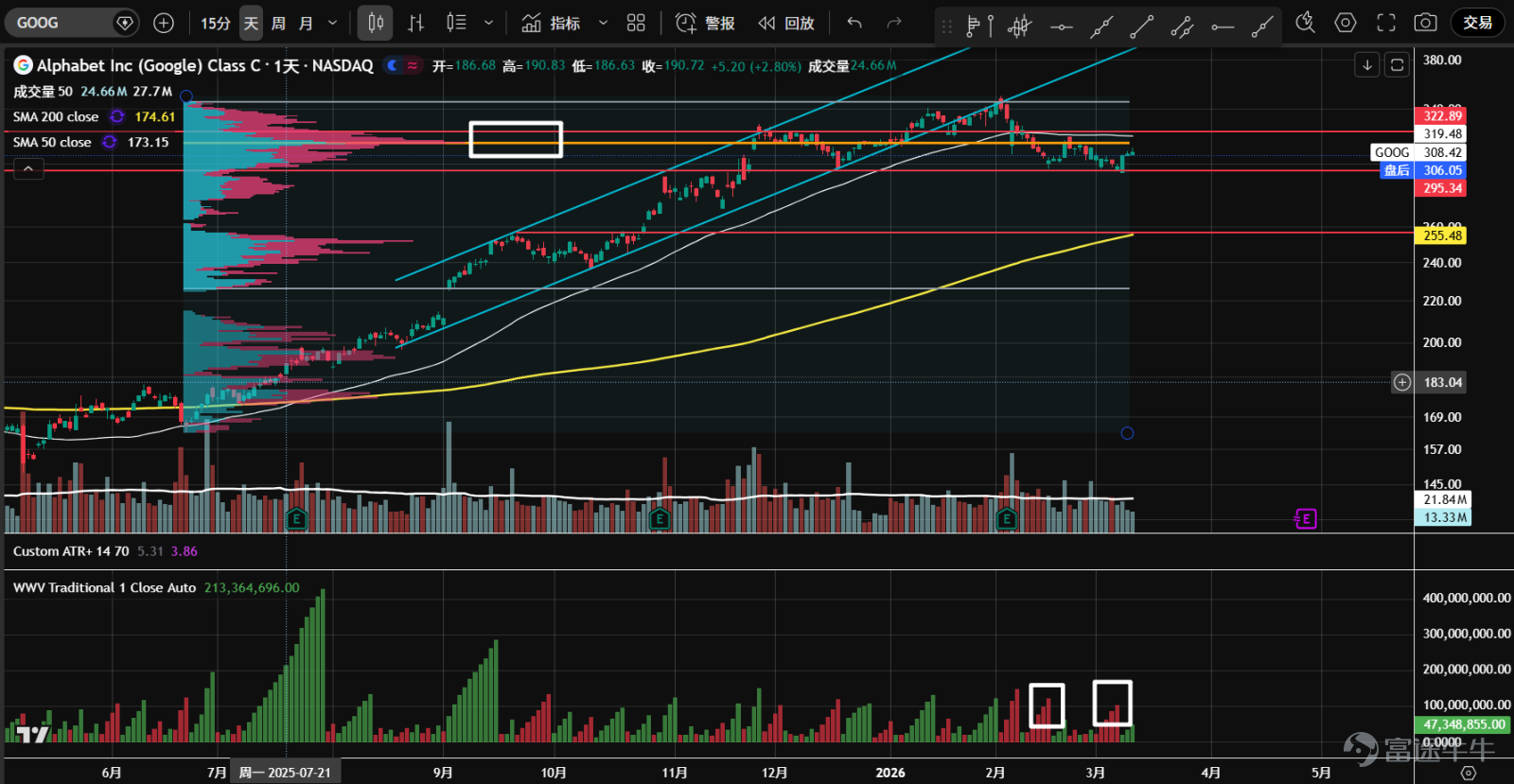Viewport: 1514px width, 784px height.
Task: Grab the drawing toolbar drag handle
Action: (x=946, y=26)
